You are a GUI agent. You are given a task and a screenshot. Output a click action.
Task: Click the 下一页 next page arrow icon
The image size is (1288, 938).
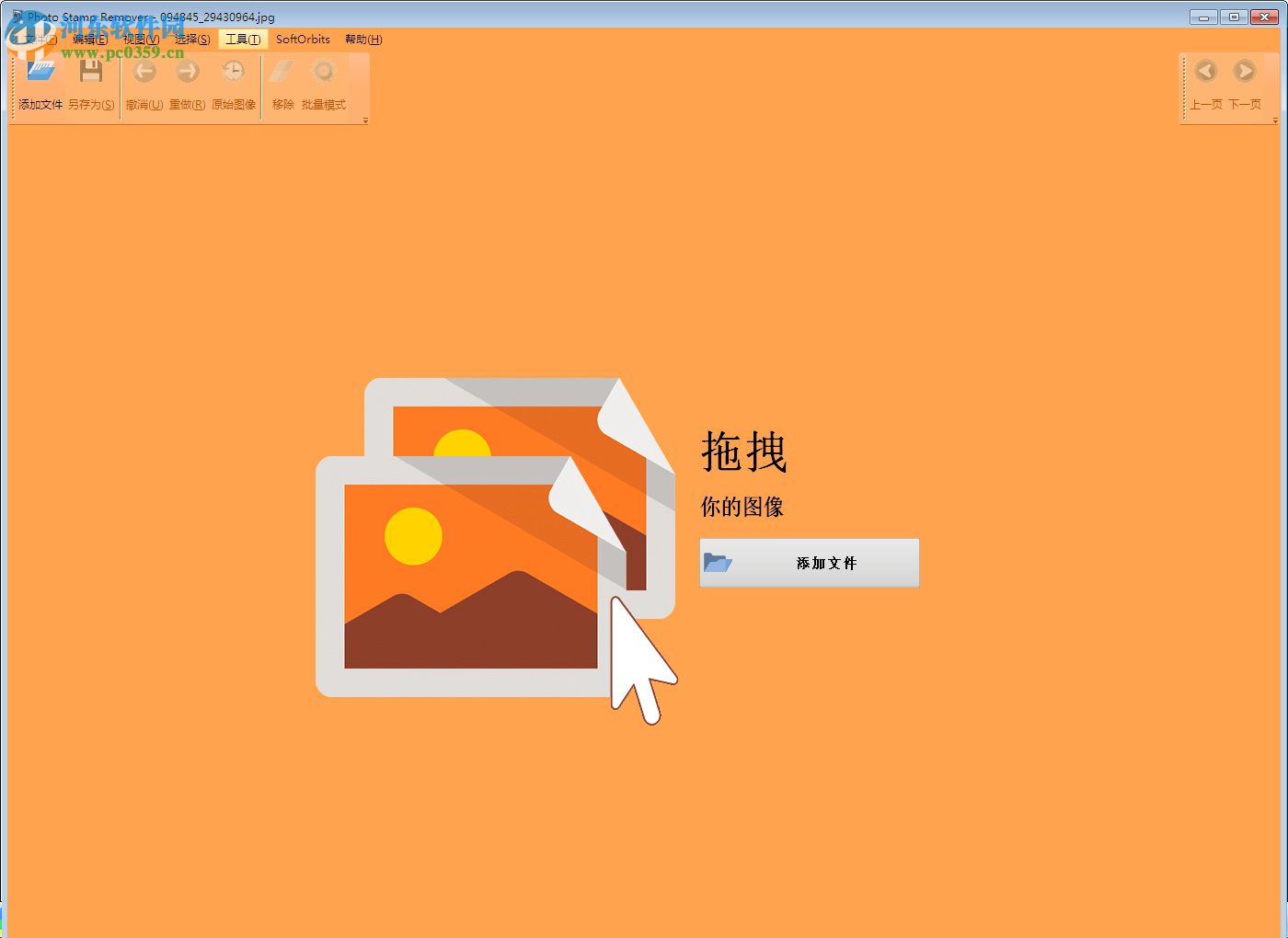[1245, 71]
